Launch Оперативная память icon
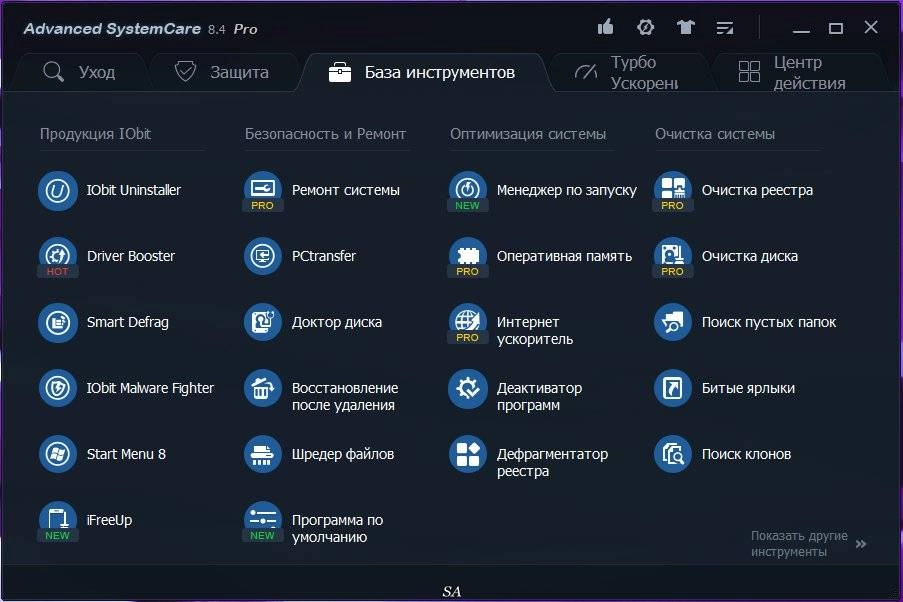Image resolution: width=903 pixels, height=602 pixels. coord(468,257)
